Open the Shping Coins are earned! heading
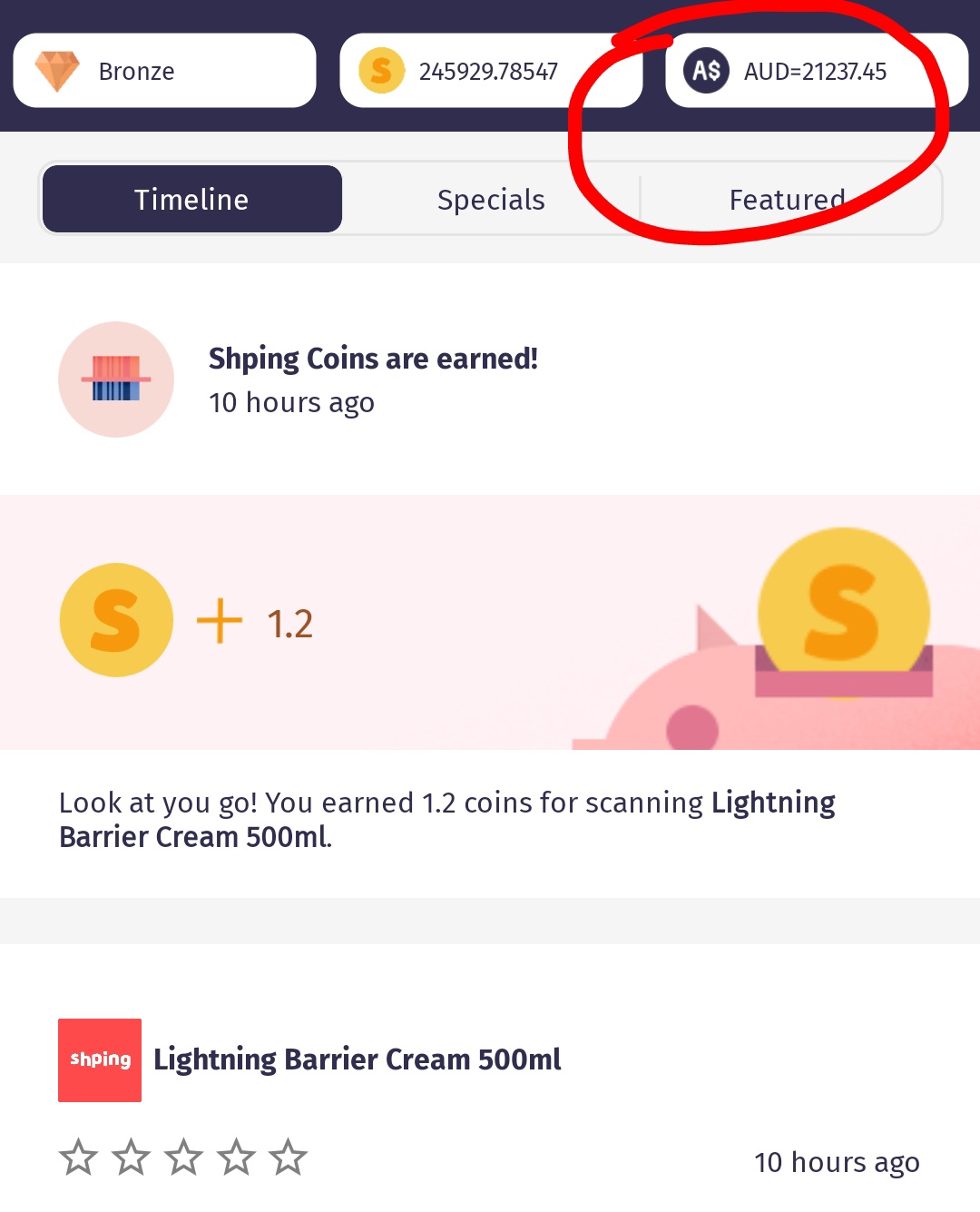The width and height of the screenshot is (980, 1212). (373, 359)
